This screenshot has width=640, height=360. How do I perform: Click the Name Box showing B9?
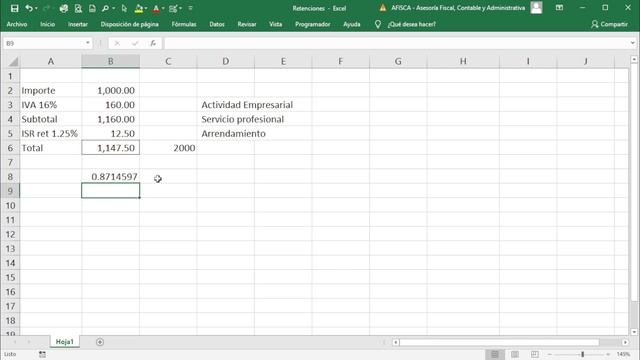(43, 43)
